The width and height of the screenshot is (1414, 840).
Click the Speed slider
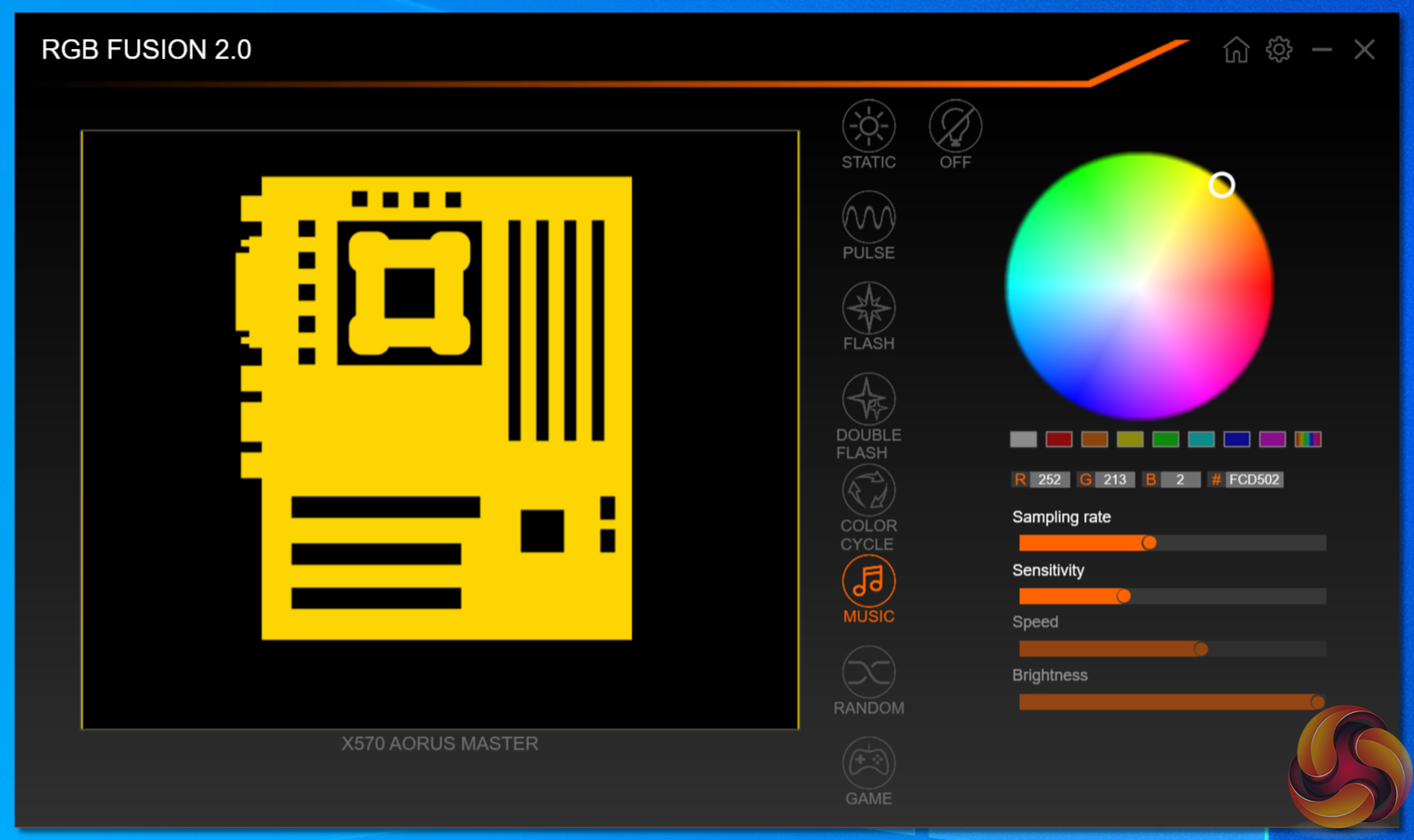coord(1172,649)
